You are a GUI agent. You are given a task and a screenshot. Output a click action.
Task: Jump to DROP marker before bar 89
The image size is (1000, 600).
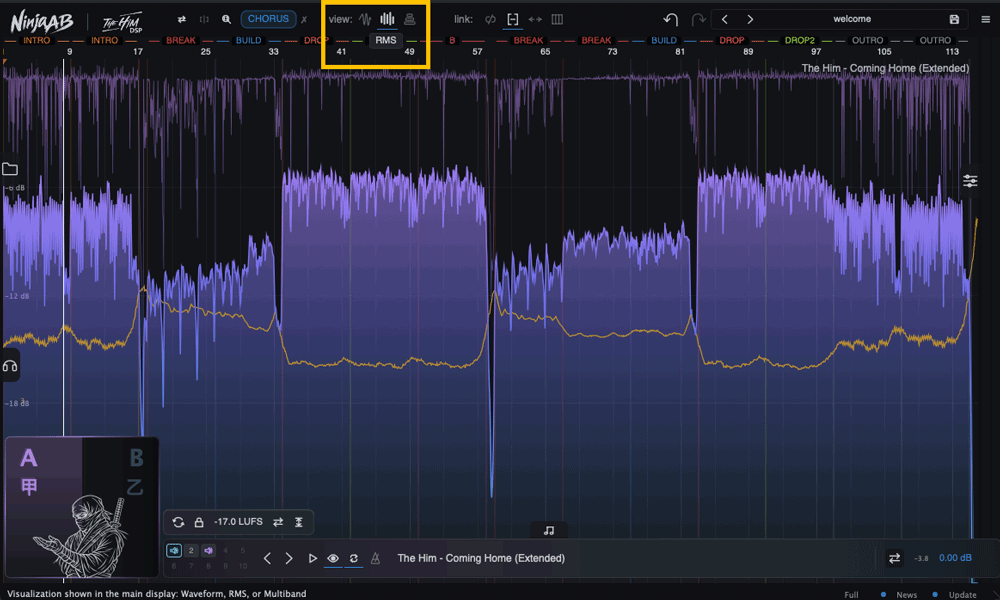(x=732, y=40)
